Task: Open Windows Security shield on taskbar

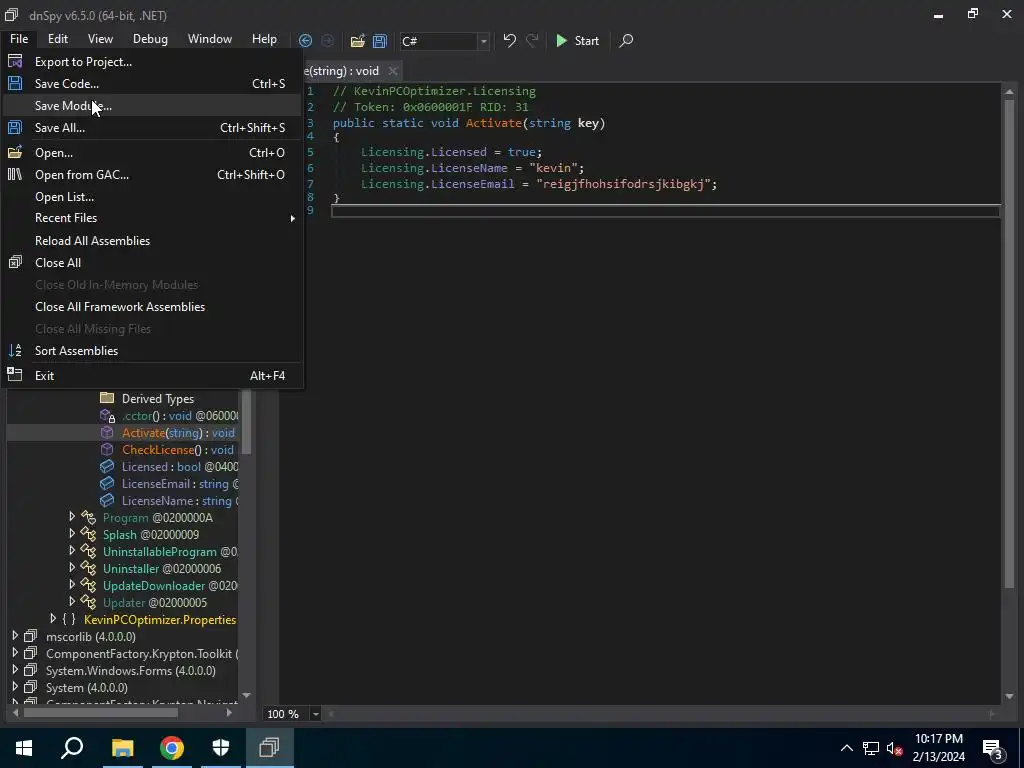Action: point(221,748)
